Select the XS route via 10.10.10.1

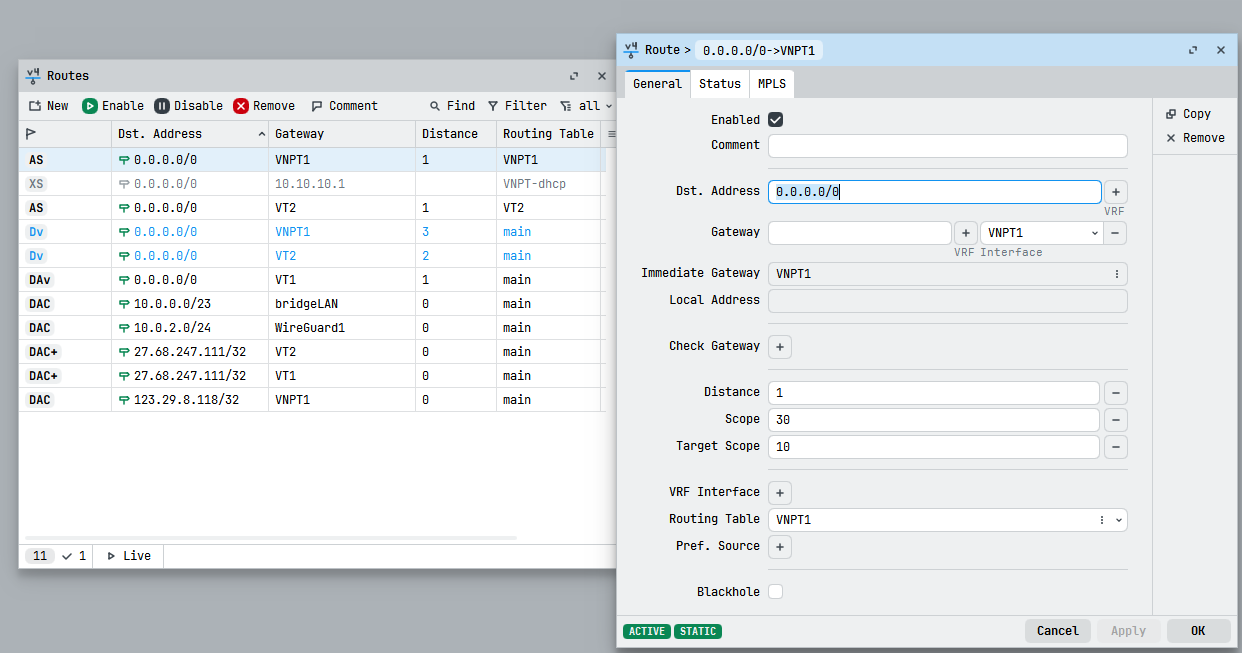[312, 184]
